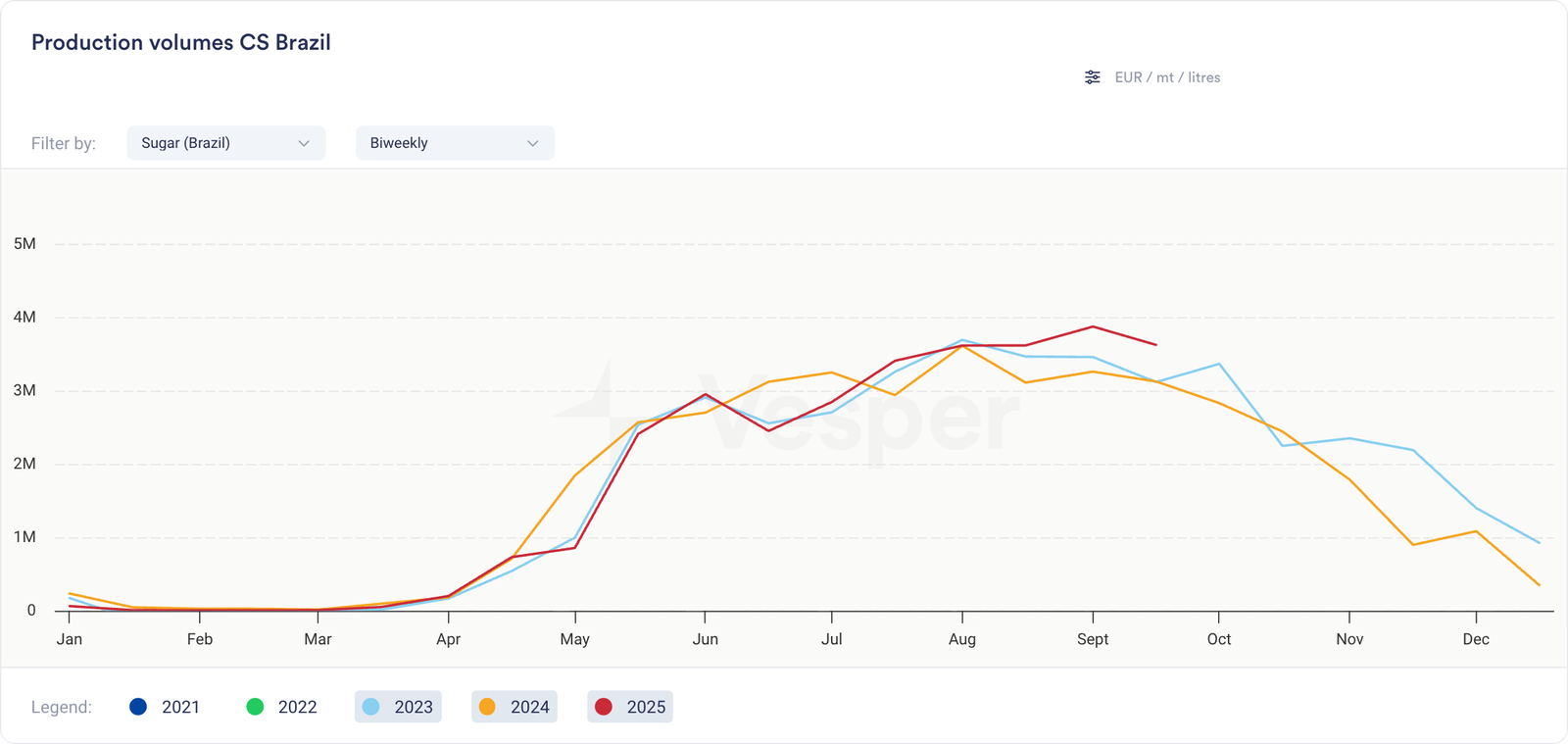
Task: Toggle 2021 series in legend
Action: coord(165,707)
